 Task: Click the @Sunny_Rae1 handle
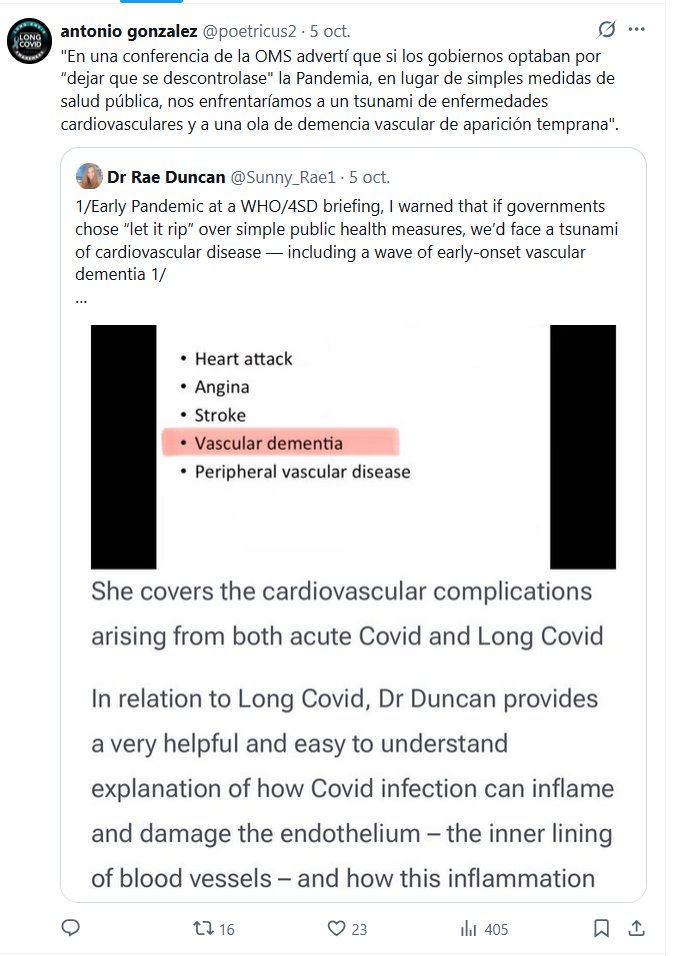(x=284, y=177)
